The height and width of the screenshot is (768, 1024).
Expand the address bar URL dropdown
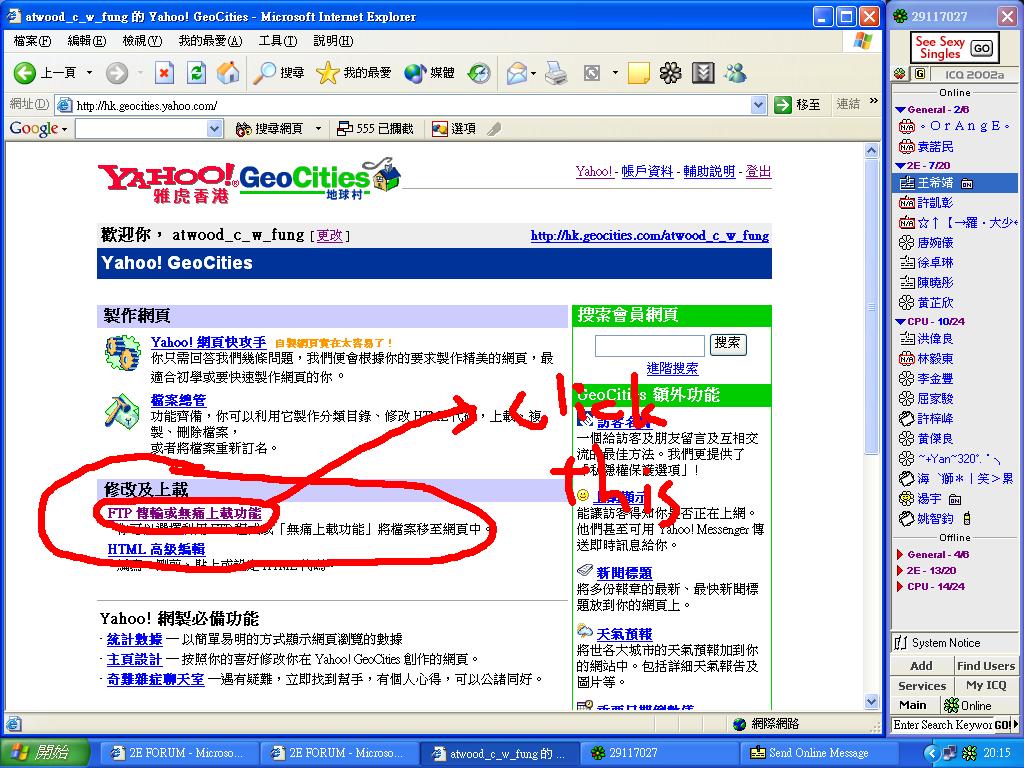tap(758, 104)
